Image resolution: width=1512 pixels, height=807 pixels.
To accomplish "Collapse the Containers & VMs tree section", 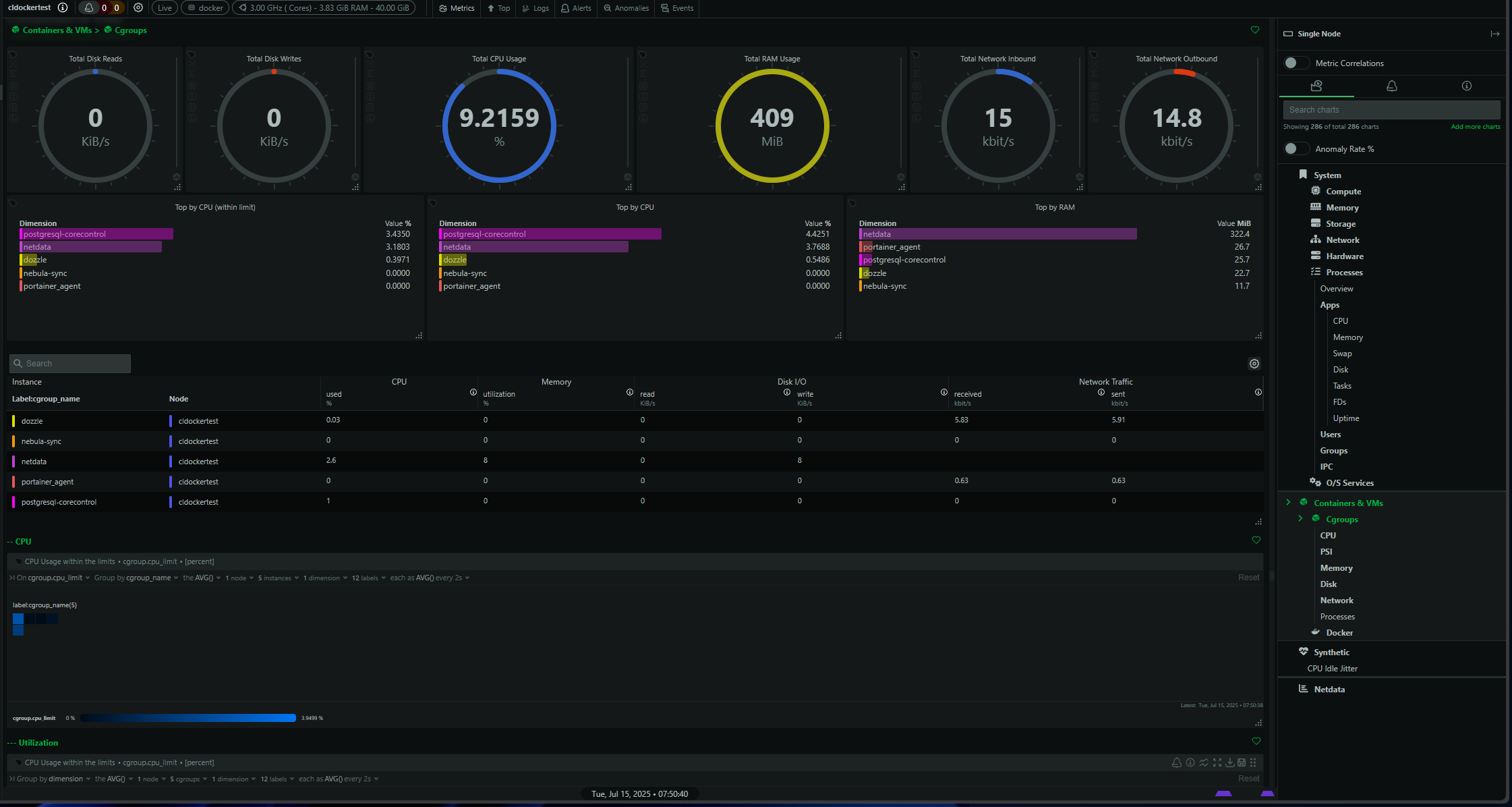I will (x=1288, y=503).
